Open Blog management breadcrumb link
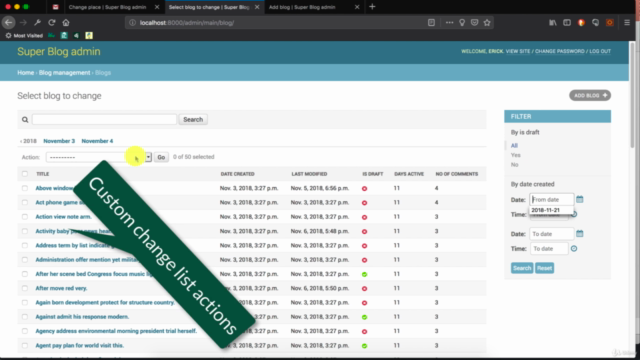The width and height of the screenshot is (640, 360). pyautogui.click(x=64, y=73)
